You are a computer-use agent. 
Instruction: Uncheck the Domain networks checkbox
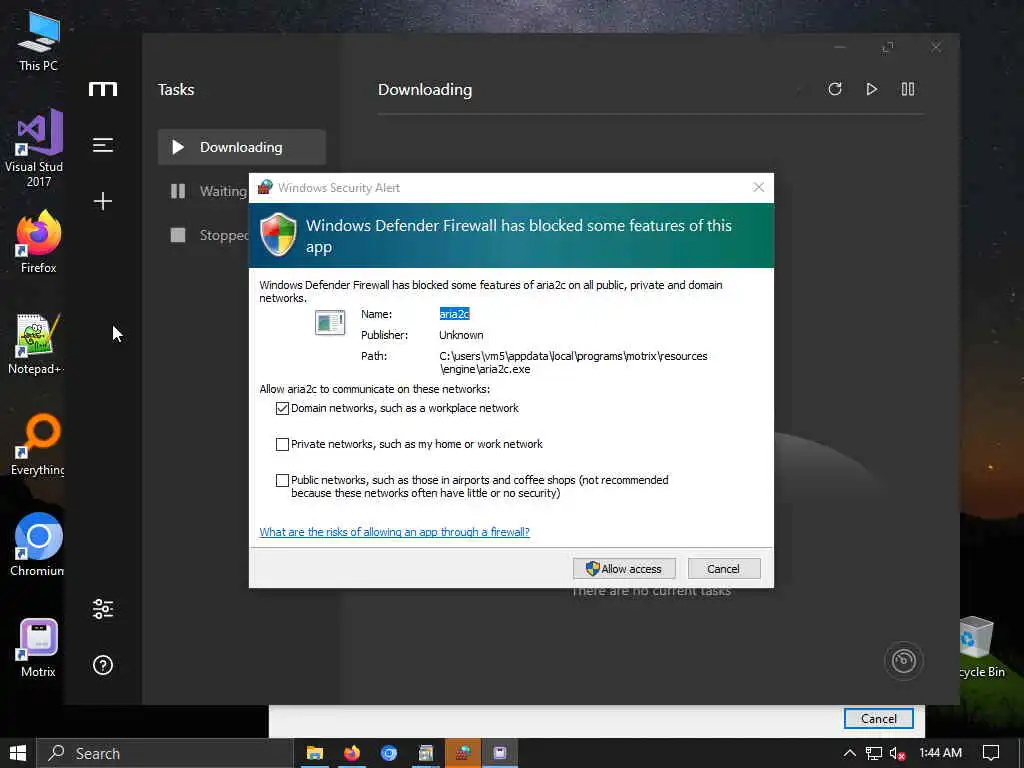(282, 408)
